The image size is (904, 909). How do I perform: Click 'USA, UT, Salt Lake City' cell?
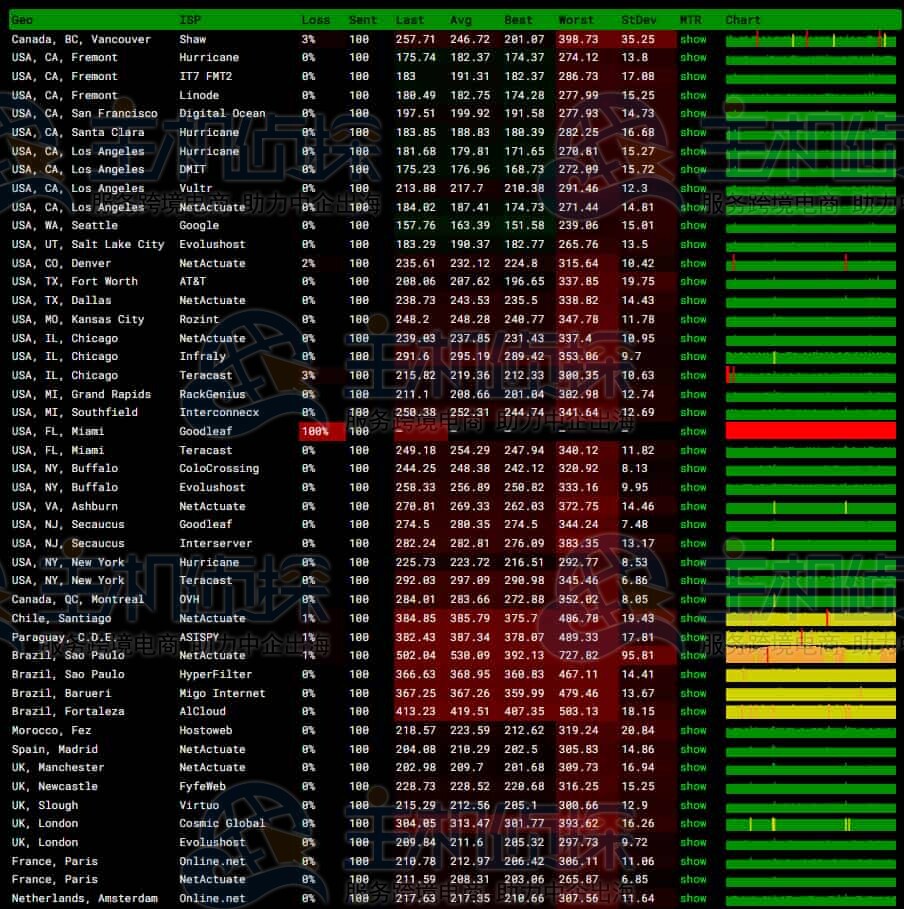click(x=88, y=245)
